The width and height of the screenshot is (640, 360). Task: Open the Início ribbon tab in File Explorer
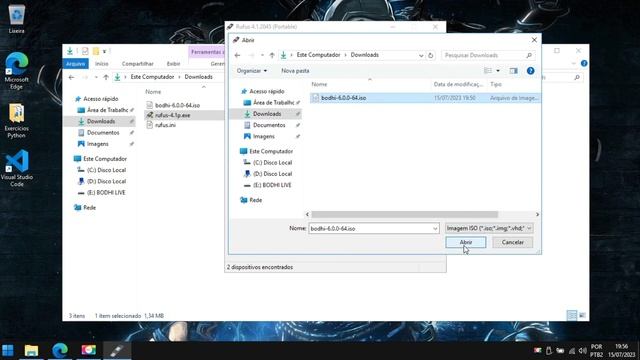tap(102, 64)
